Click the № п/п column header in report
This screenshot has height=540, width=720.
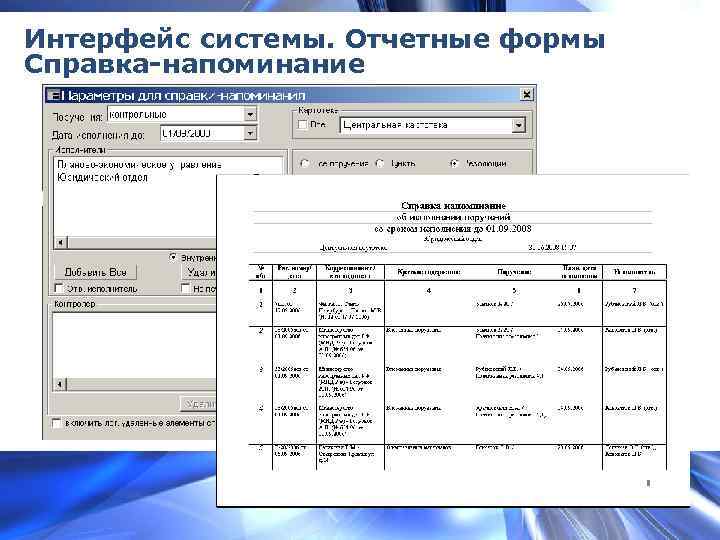260,272
